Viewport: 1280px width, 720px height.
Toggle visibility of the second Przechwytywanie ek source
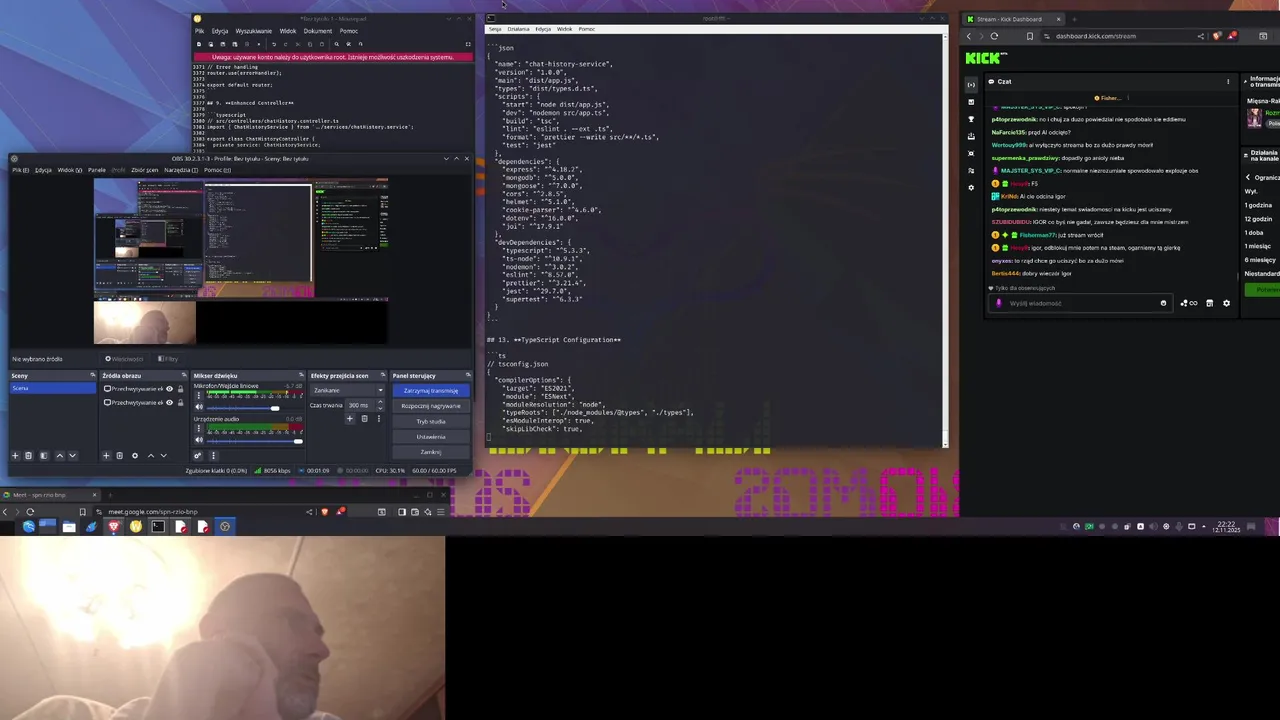pyautogui.click(x=169, y=403)
